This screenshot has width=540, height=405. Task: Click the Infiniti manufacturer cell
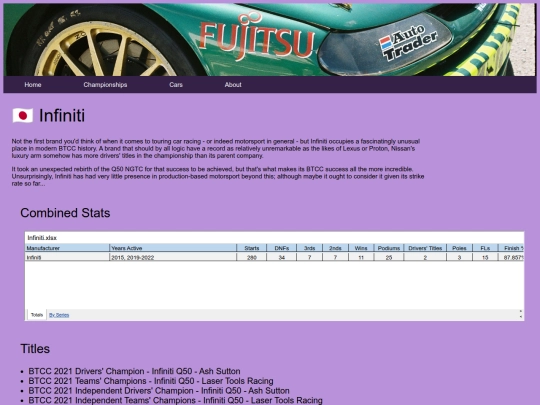[x=67, y=257]
